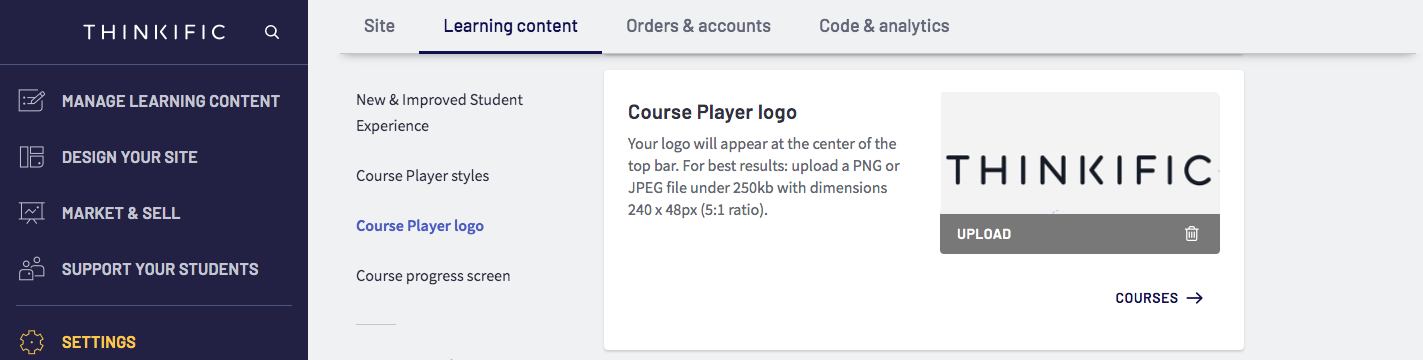Click the Manage Learning Content pencil icon
Screen dimensions: 1423x360
coord(32,101)
